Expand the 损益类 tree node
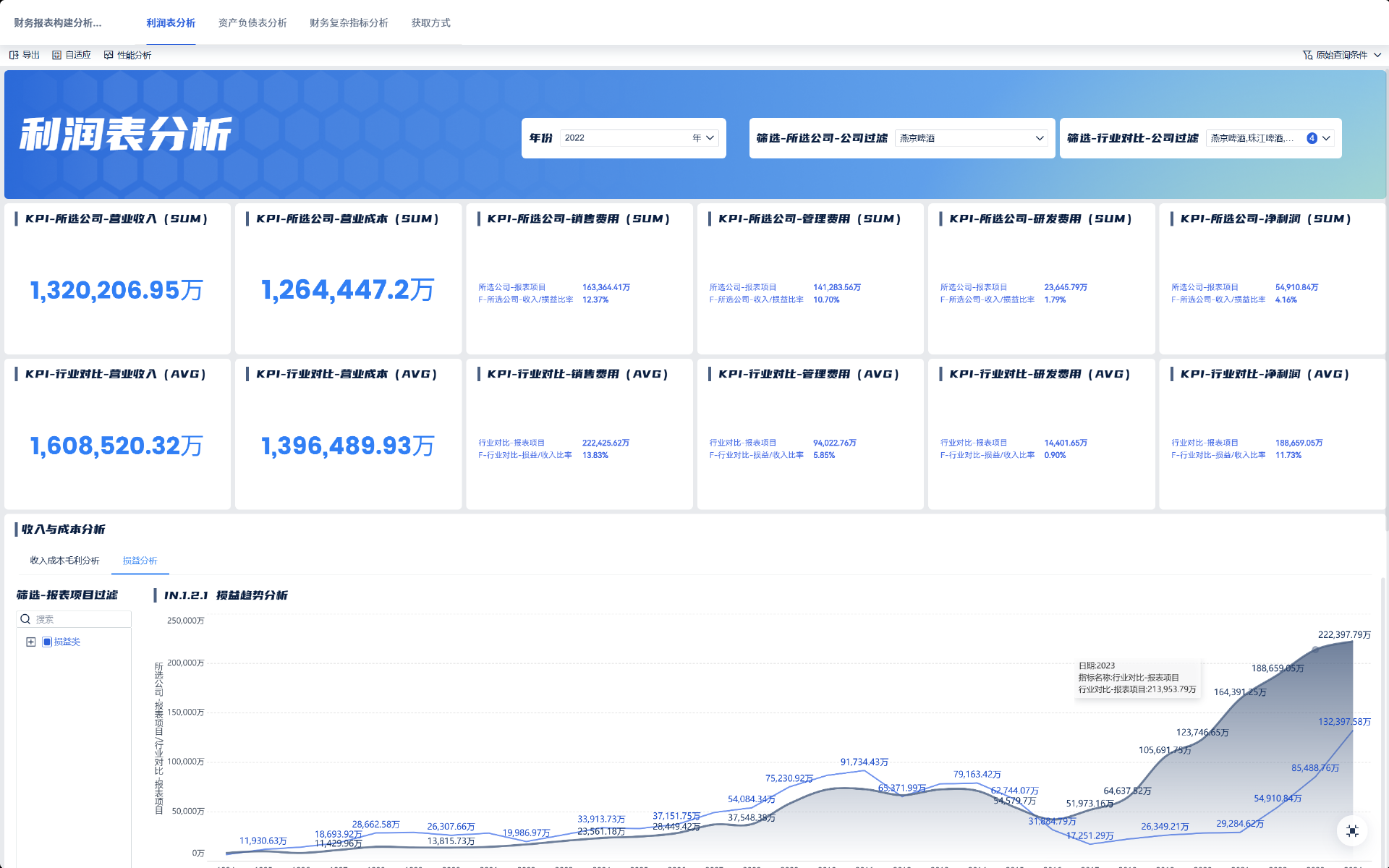This screenshot has height=868, width=1389. click(x=31, y=642)
